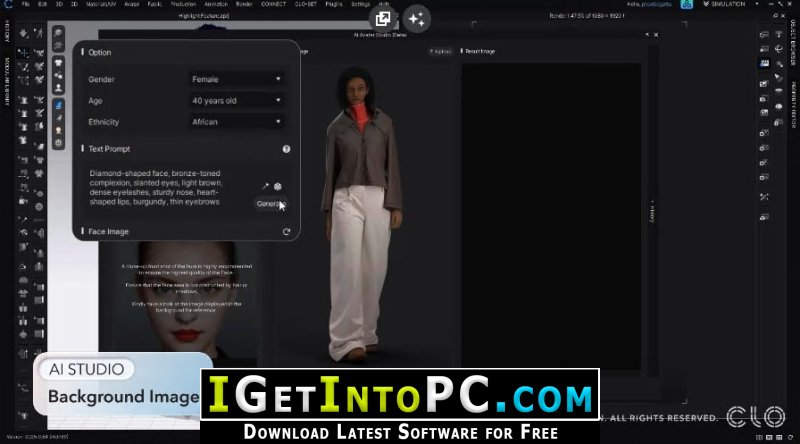This screenshot has height=444, width=800.
Task: Open the Ethnicity dropdown showing African
Action: coord(236,122)
